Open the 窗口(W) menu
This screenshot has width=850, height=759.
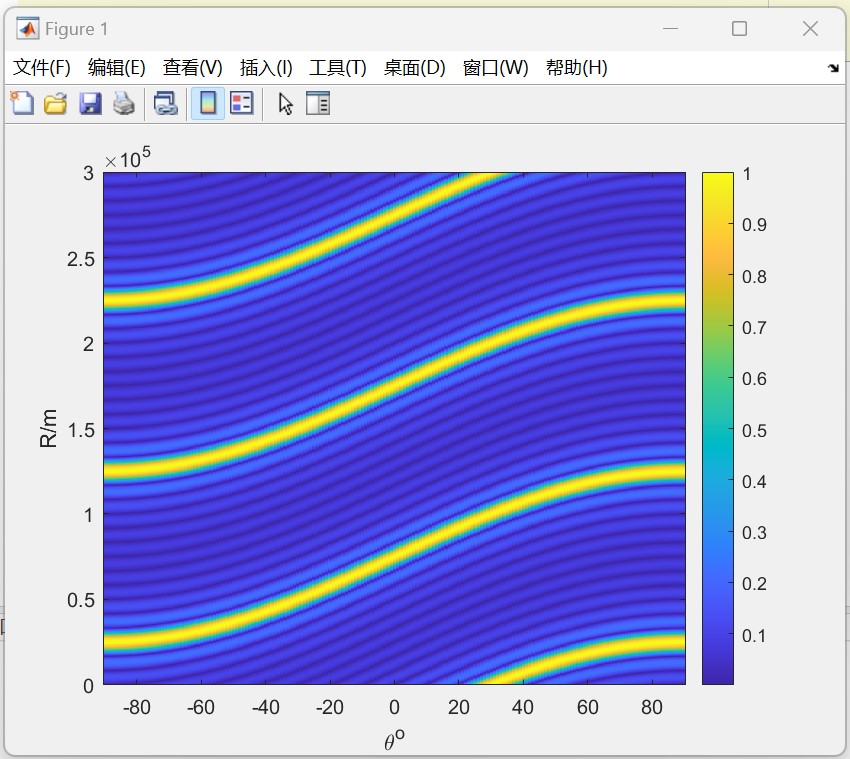coord(495,68)
